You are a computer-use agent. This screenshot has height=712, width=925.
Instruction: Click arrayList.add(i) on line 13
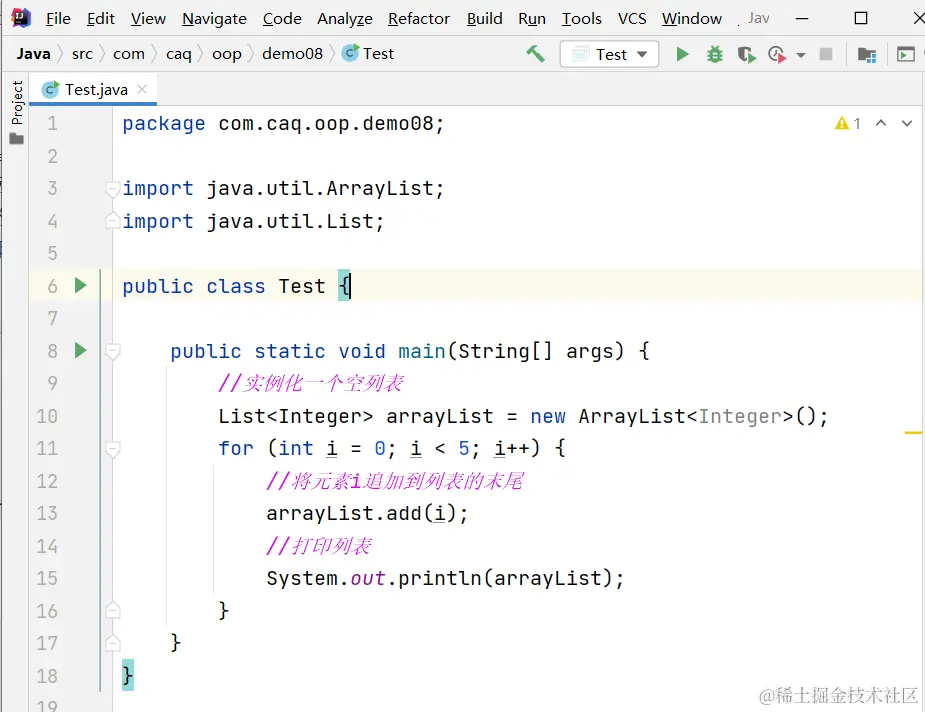point(362,514)
